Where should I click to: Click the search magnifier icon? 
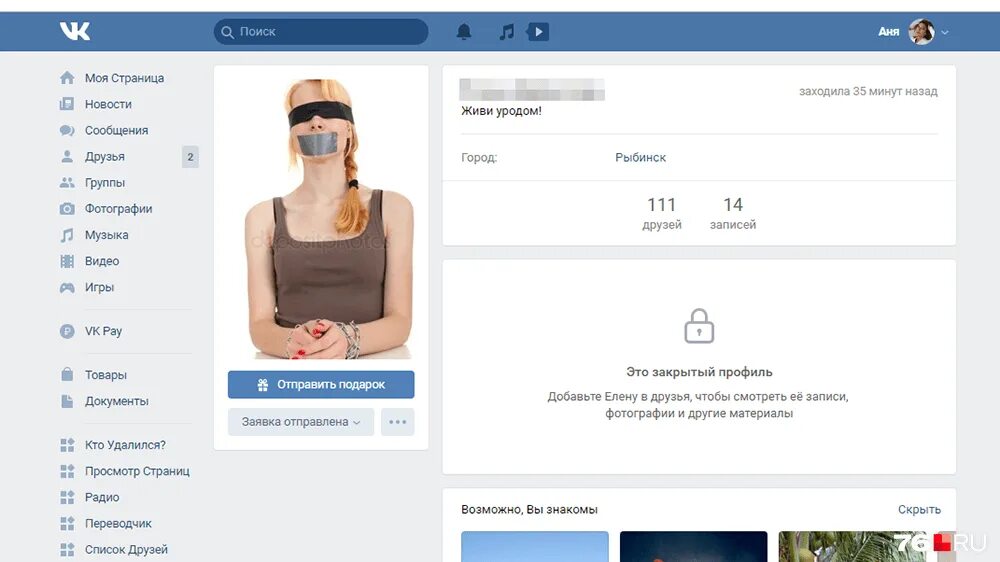(227, 32)
